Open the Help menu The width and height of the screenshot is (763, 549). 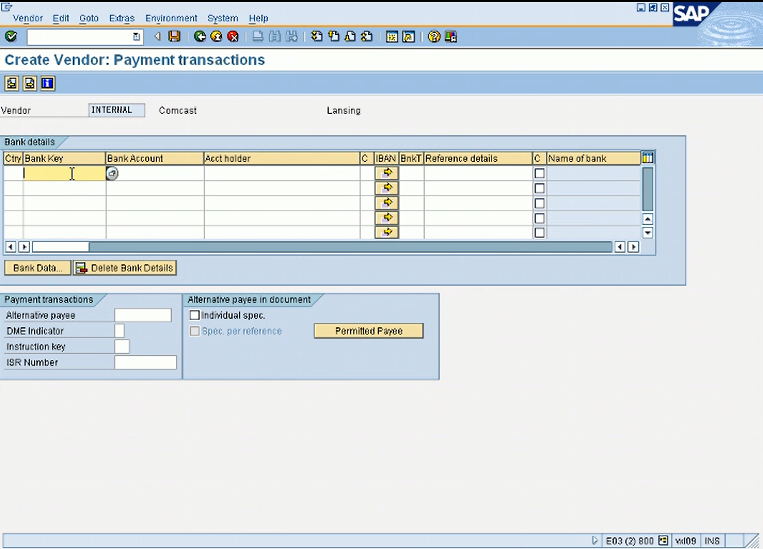[x=258, y=18]
